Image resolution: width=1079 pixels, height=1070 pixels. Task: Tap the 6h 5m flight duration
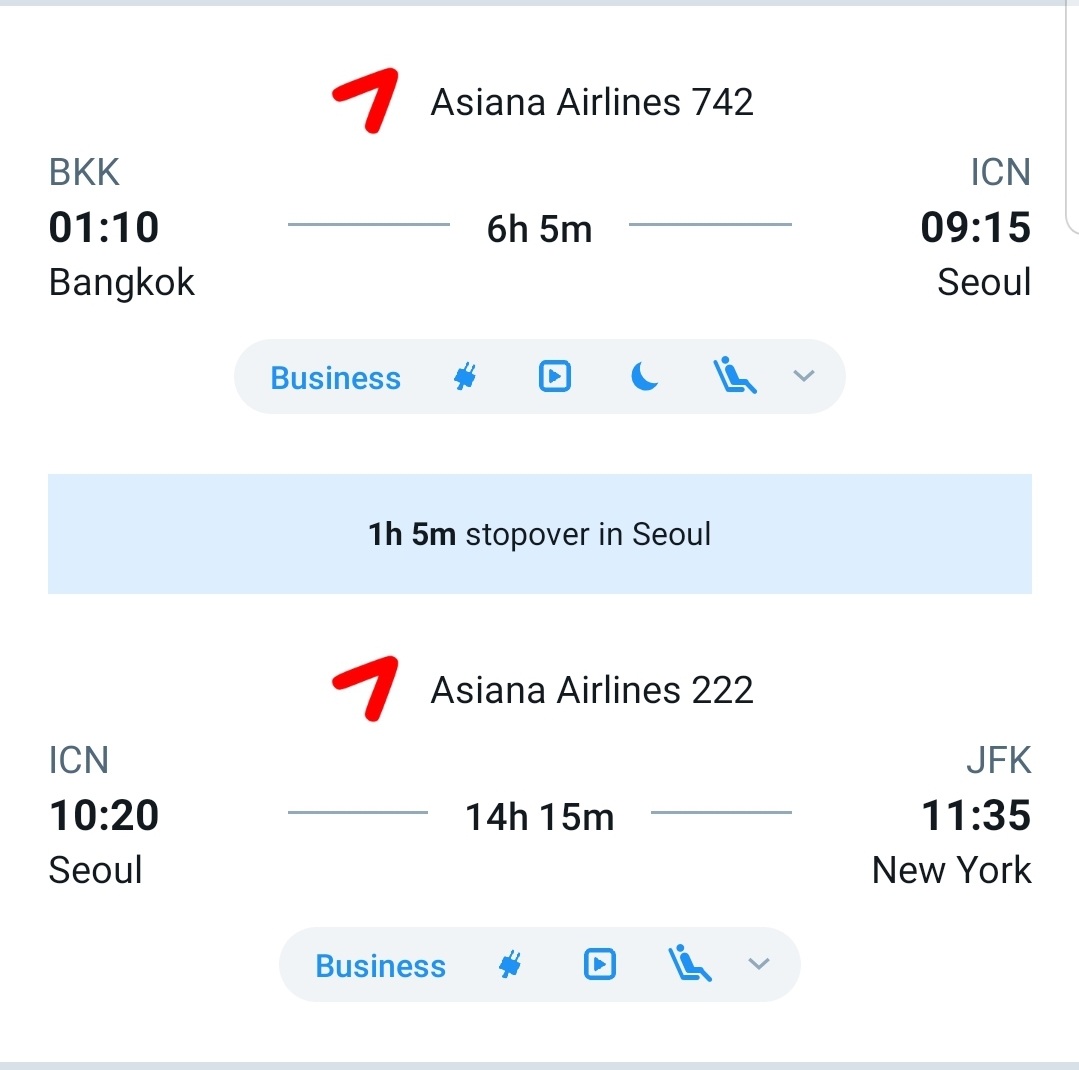tap(540, 229)
